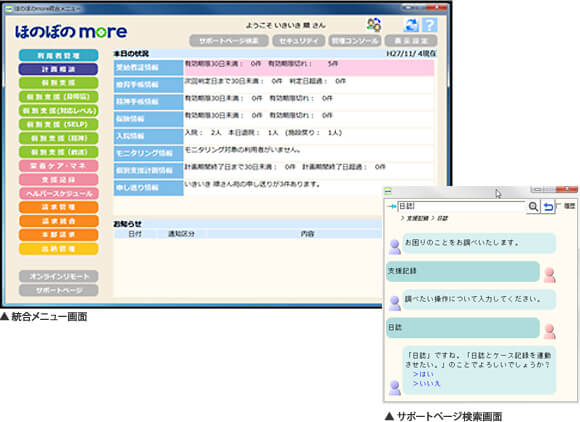Click the 内容 column header
This screenshot has height=422, width=580.
(x=307, y=234)
